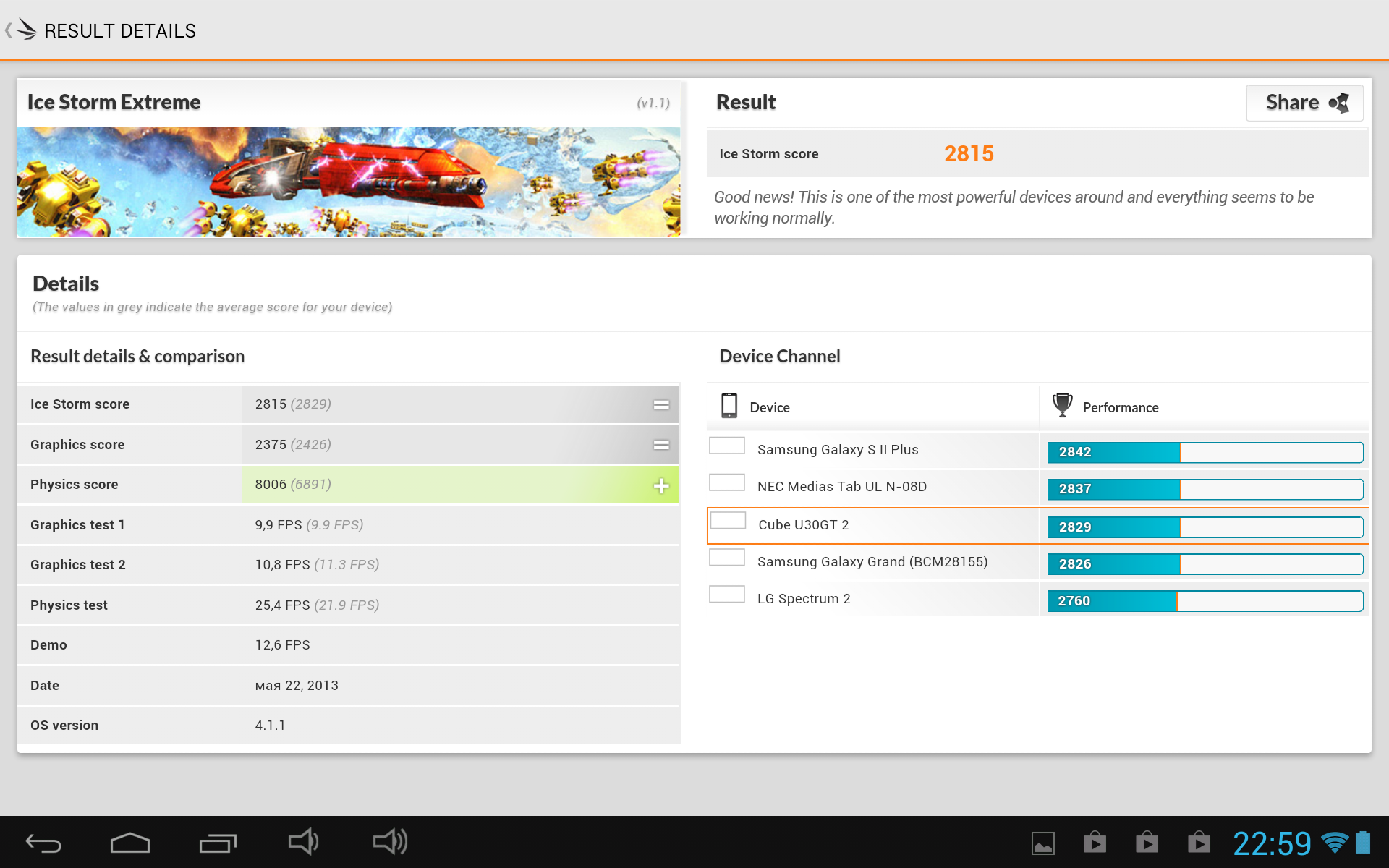Tap the volume up speaker icon
This screenshot has height=868, width=1389.
pyautogui.click(x=391, y=841)
